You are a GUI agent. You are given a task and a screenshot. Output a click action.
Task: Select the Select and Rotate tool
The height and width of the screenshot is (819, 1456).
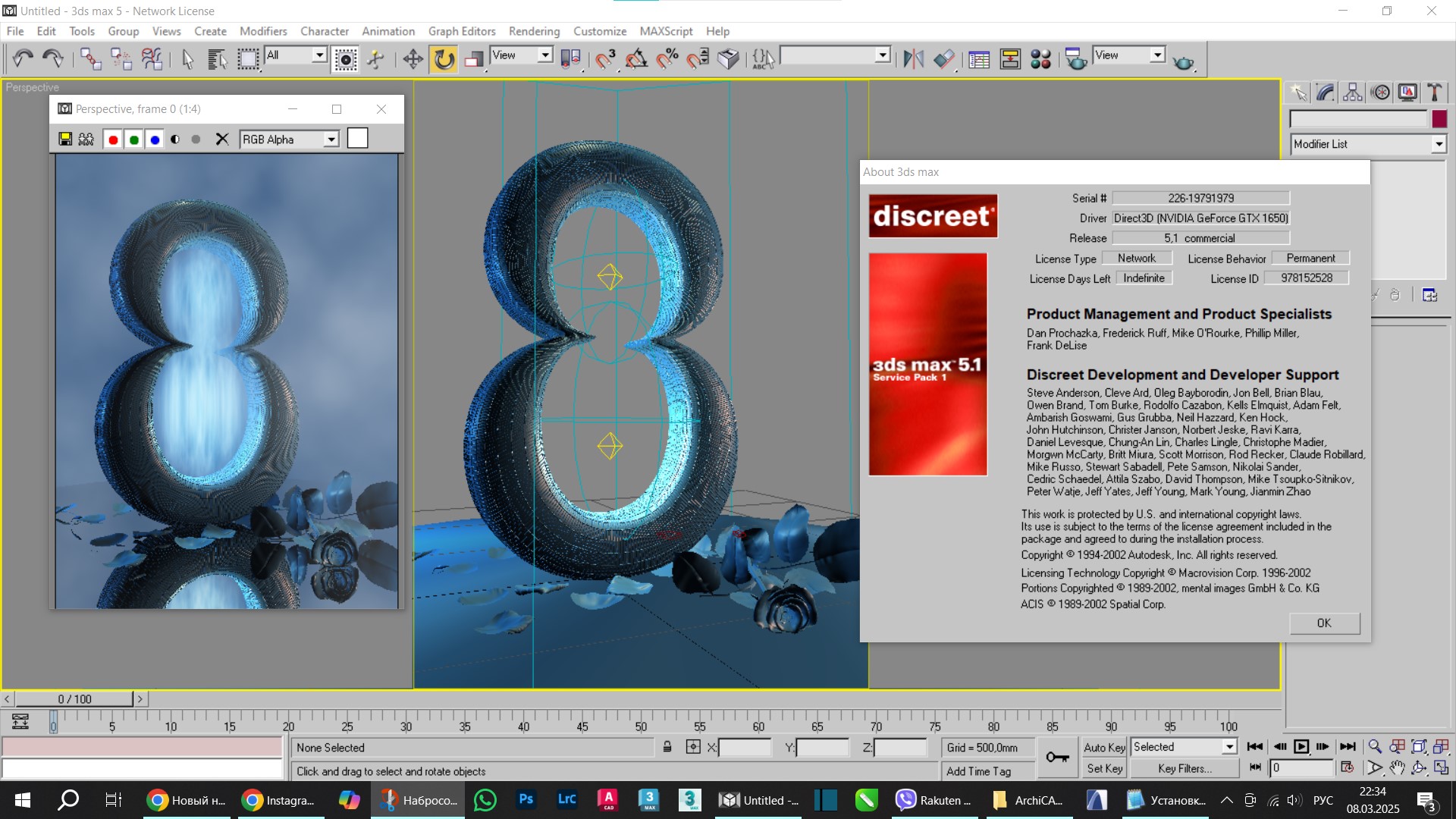(x=444, y=59)
